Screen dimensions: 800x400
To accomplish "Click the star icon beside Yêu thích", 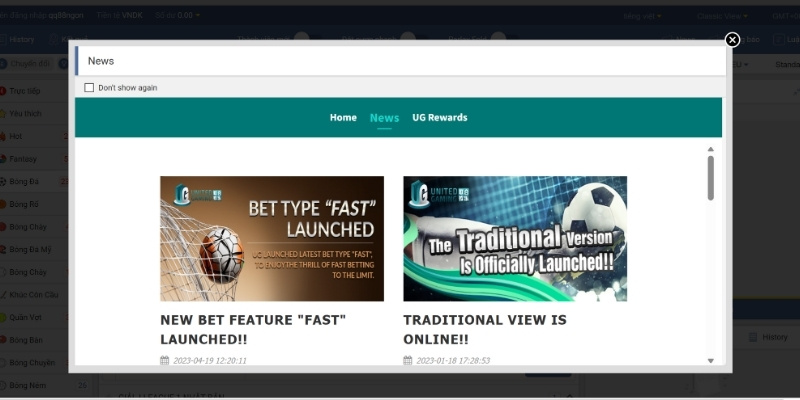I will coord(3,113).
